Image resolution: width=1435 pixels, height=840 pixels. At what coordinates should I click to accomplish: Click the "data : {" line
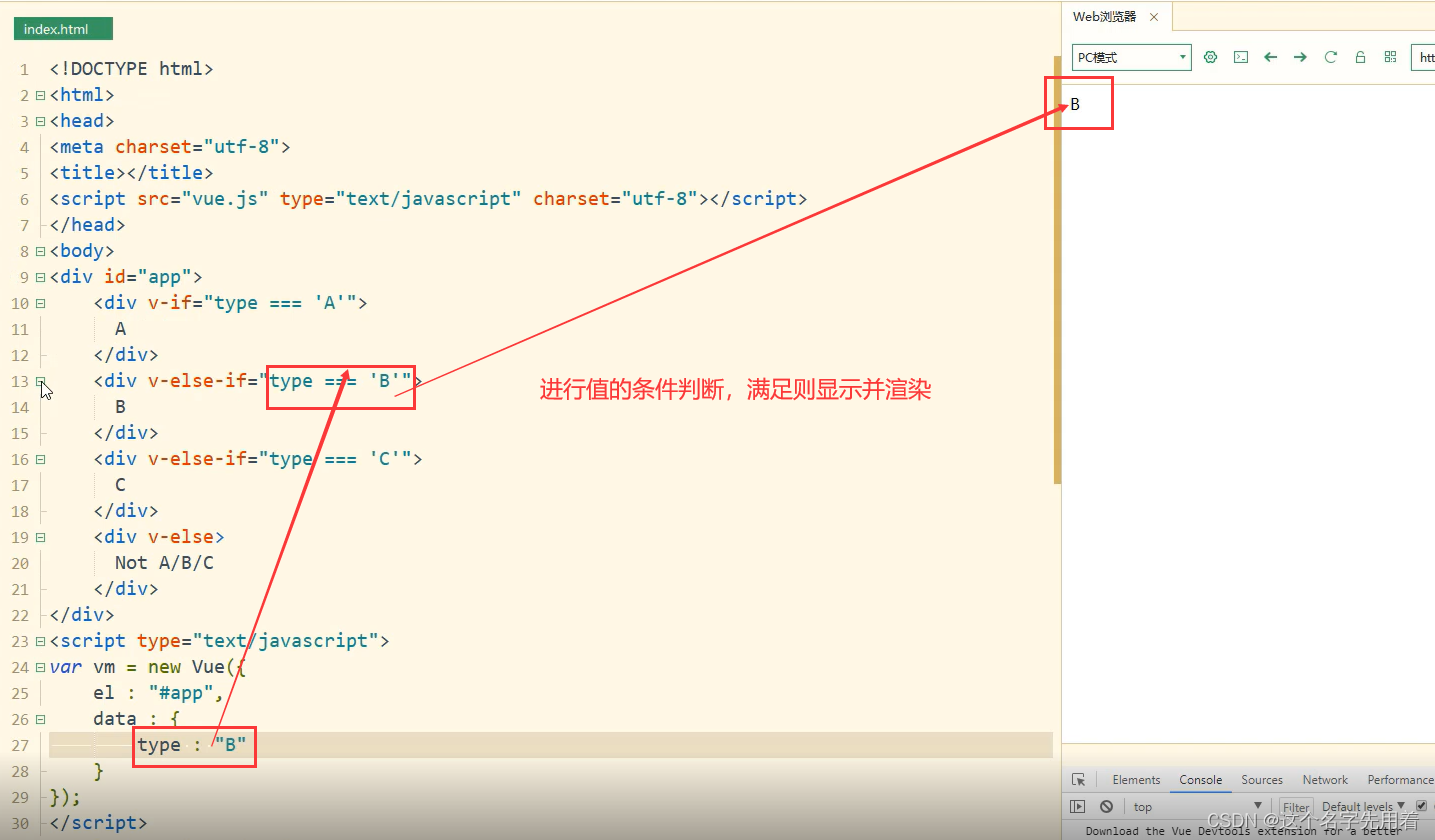point(136,719)
